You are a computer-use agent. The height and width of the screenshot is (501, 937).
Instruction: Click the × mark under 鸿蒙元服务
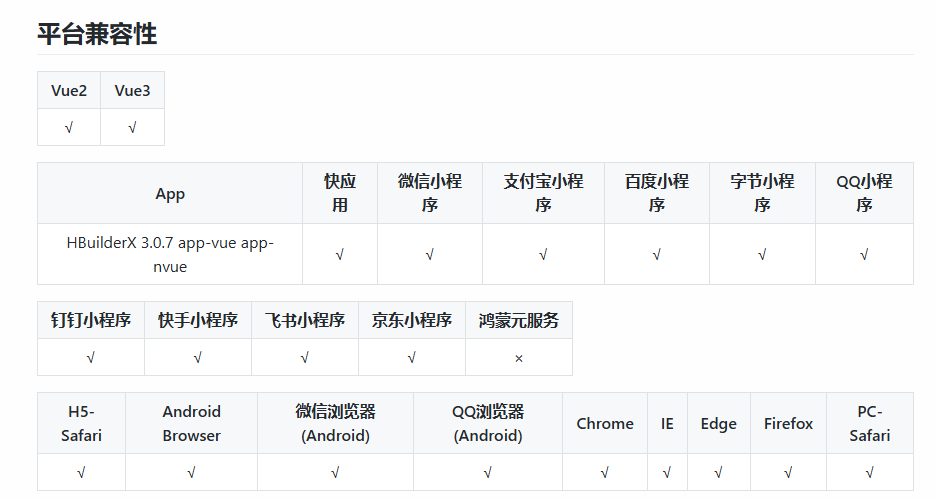point(519,357)
